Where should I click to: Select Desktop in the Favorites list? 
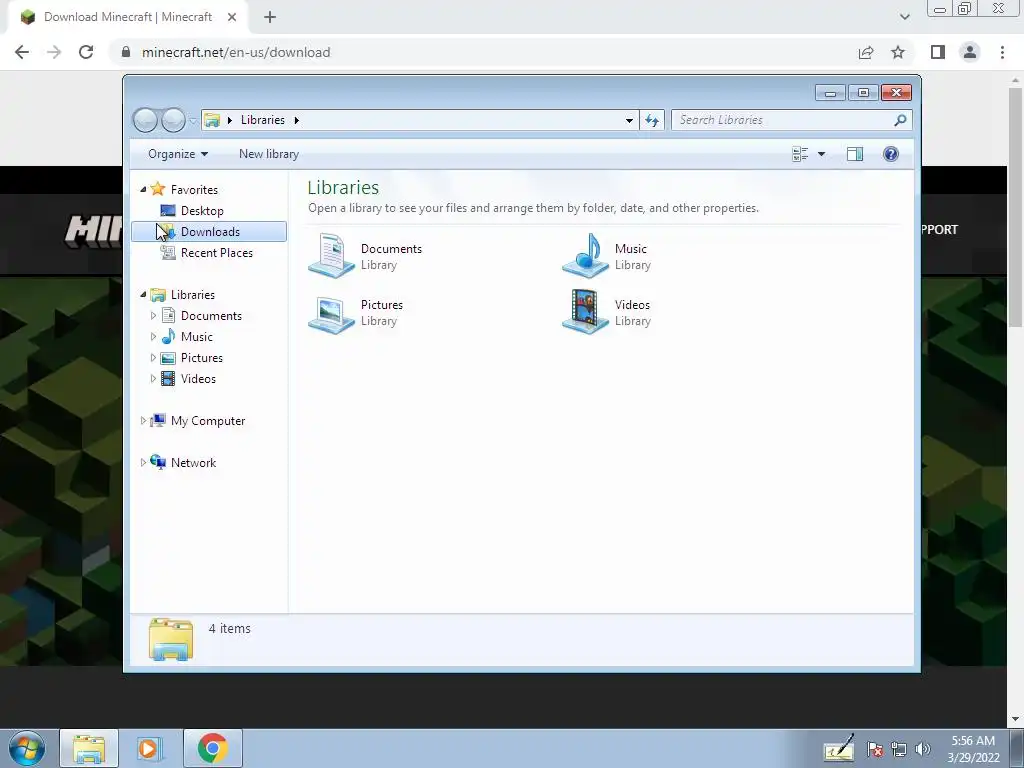202,211
